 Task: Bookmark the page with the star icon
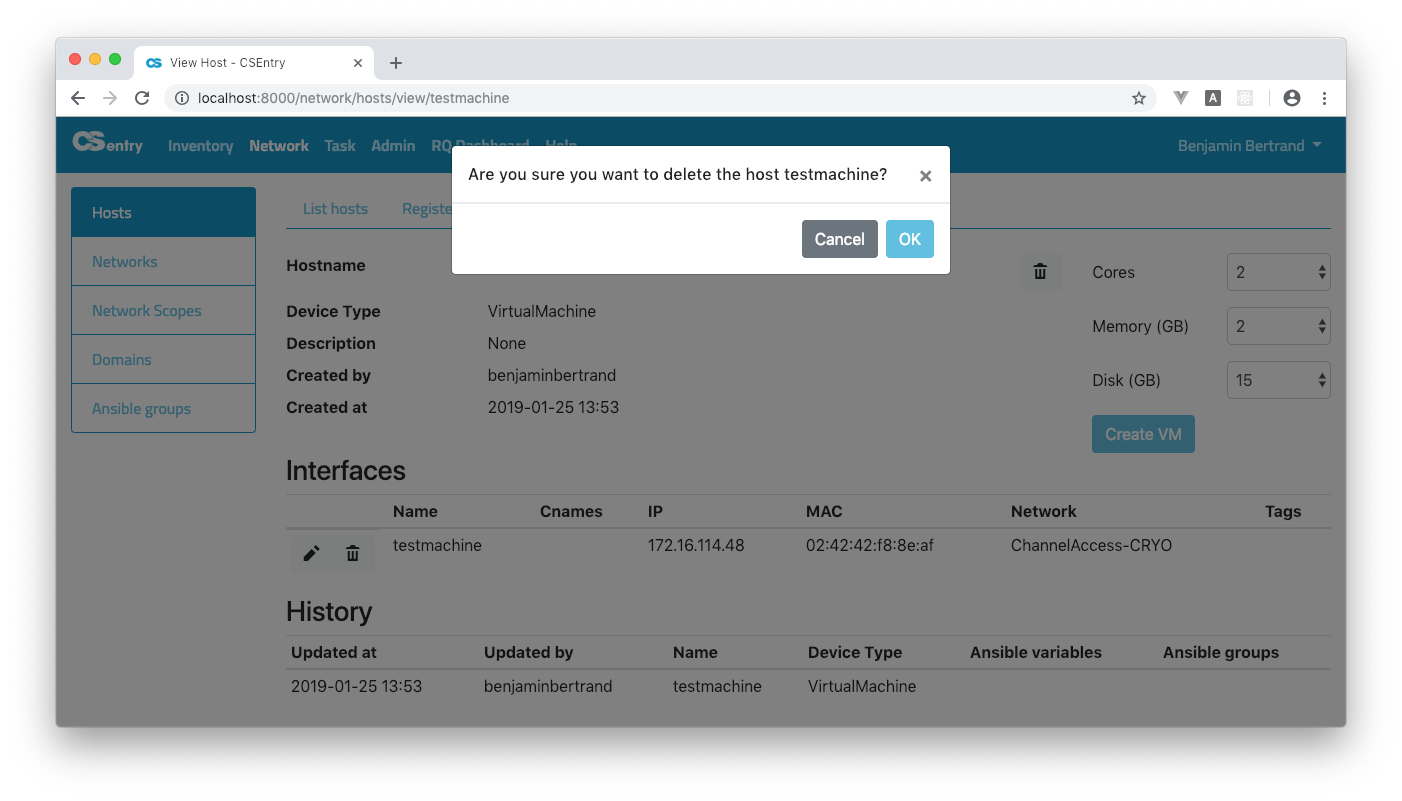1138,98
